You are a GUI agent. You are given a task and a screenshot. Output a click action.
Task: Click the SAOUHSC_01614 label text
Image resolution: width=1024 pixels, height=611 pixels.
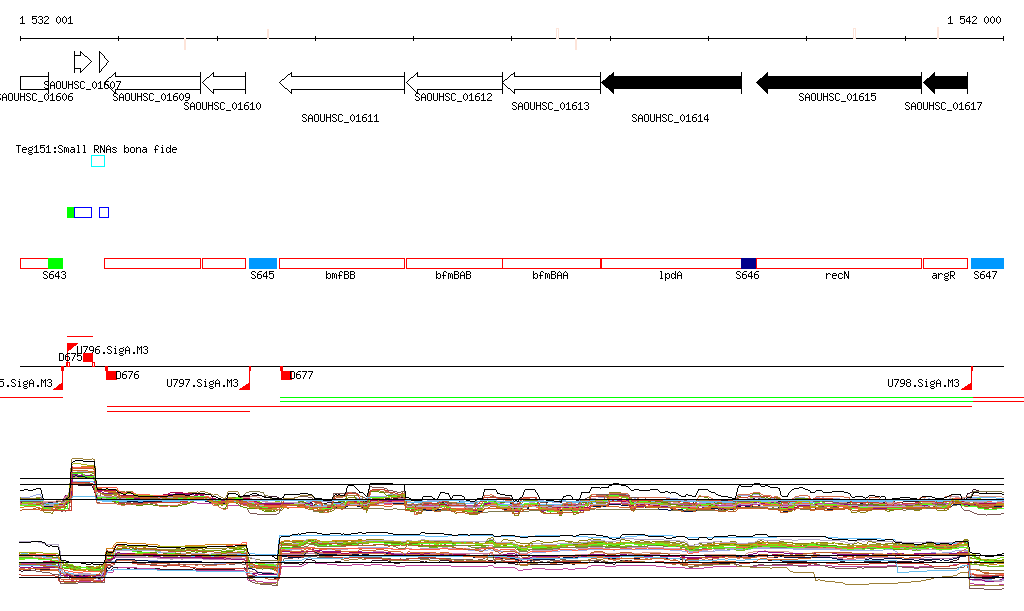(x=670, y=118)
